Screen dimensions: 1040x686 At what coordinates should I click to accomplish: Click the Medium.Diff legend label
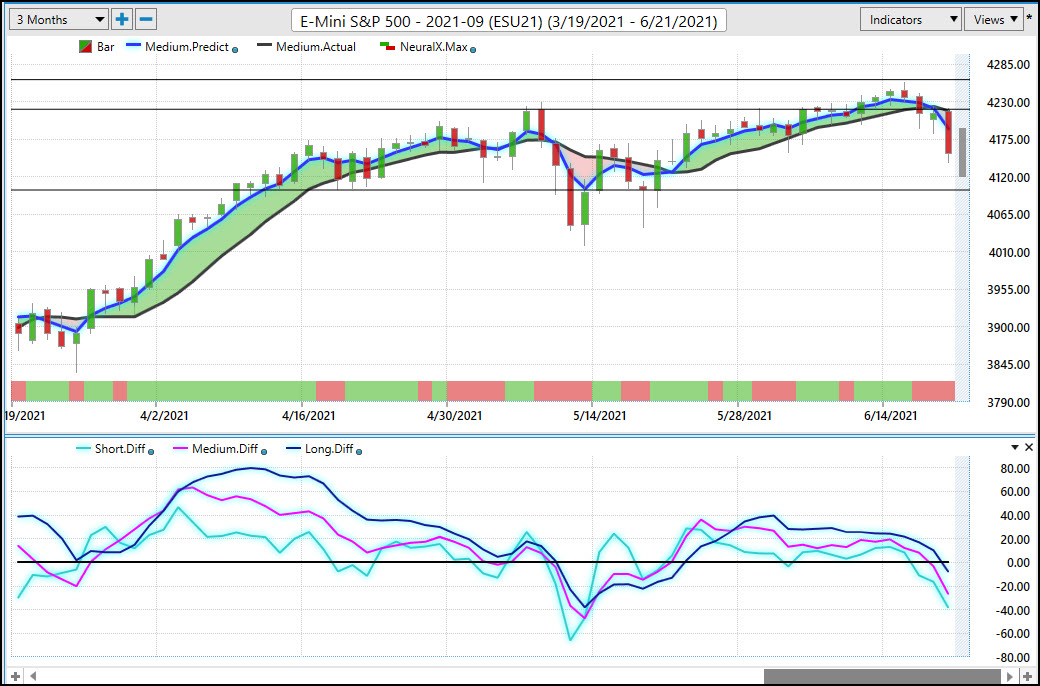[225, 449]
